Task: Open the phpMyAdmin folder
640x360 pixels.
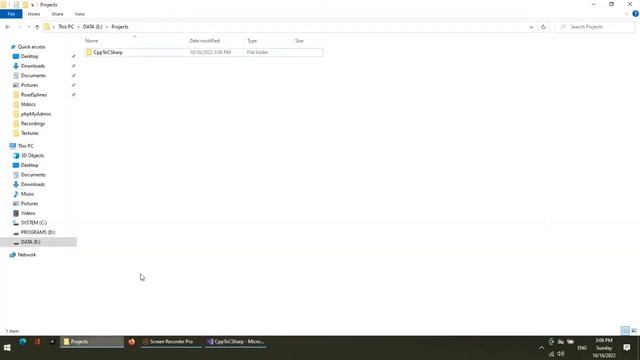Action: point(36,114)
